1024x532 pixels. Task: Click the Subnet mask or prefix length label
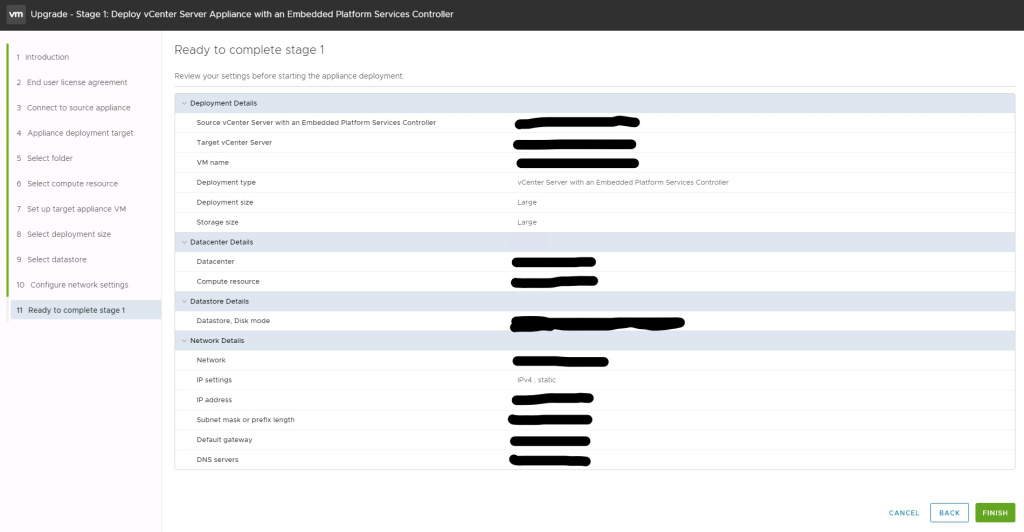click(246, 420)
